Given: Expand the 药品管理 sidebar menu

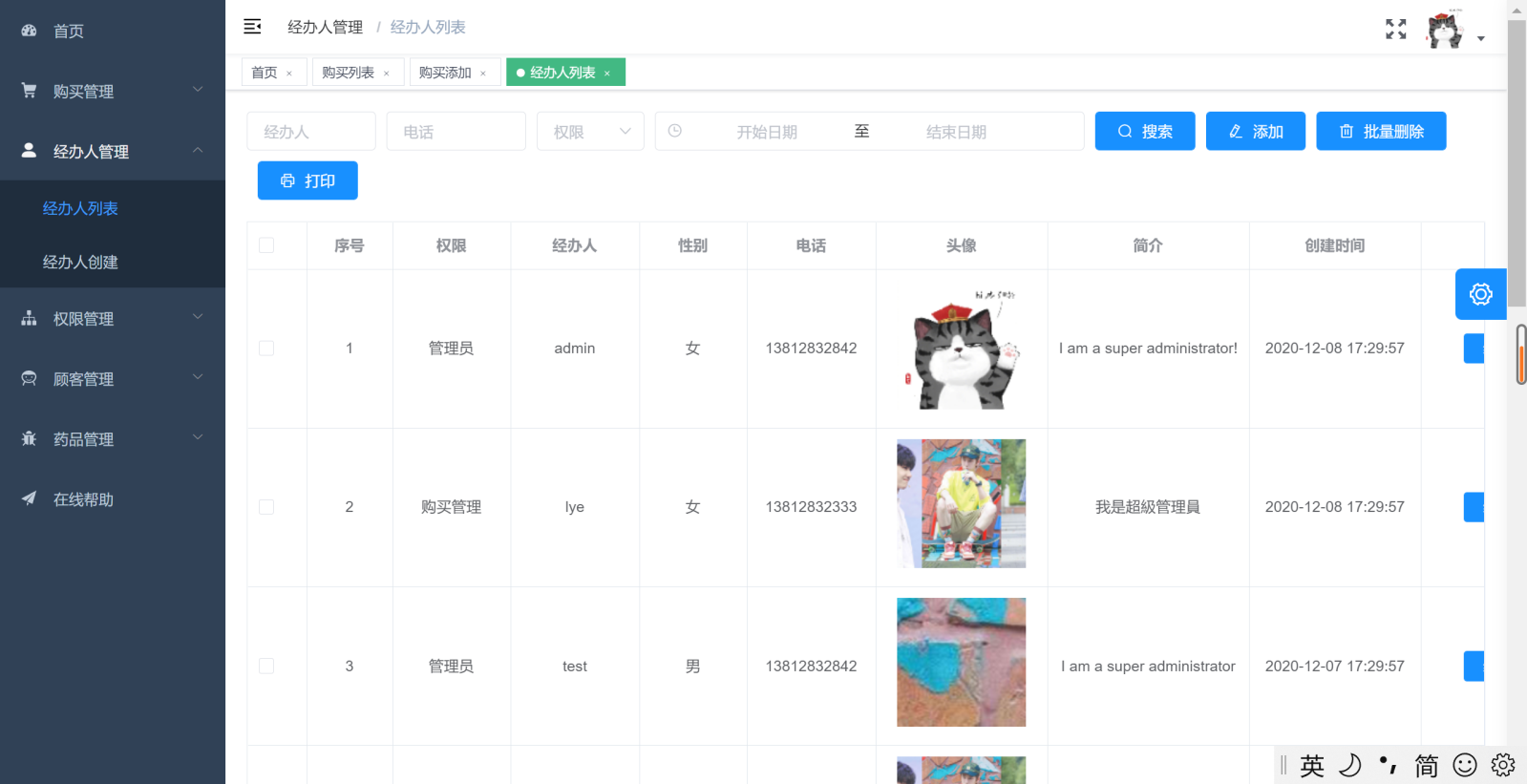Looking at the screenshot, I should pyautogui.click(x=113, y=438).
